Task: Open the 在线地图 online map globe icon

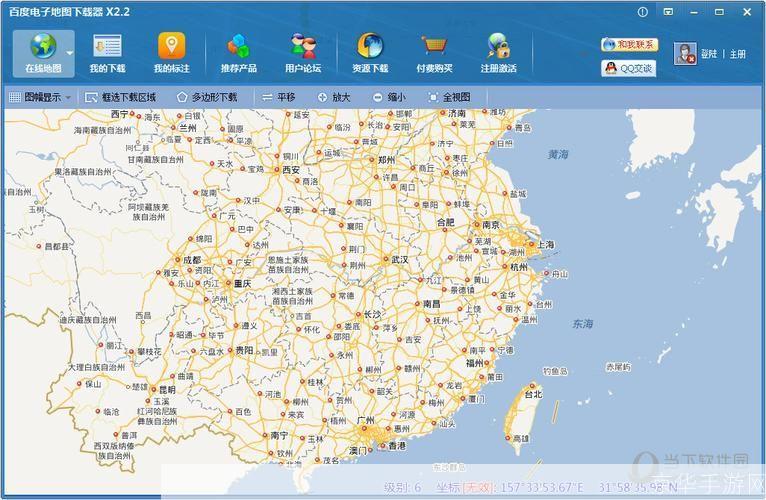Action: 42,47
